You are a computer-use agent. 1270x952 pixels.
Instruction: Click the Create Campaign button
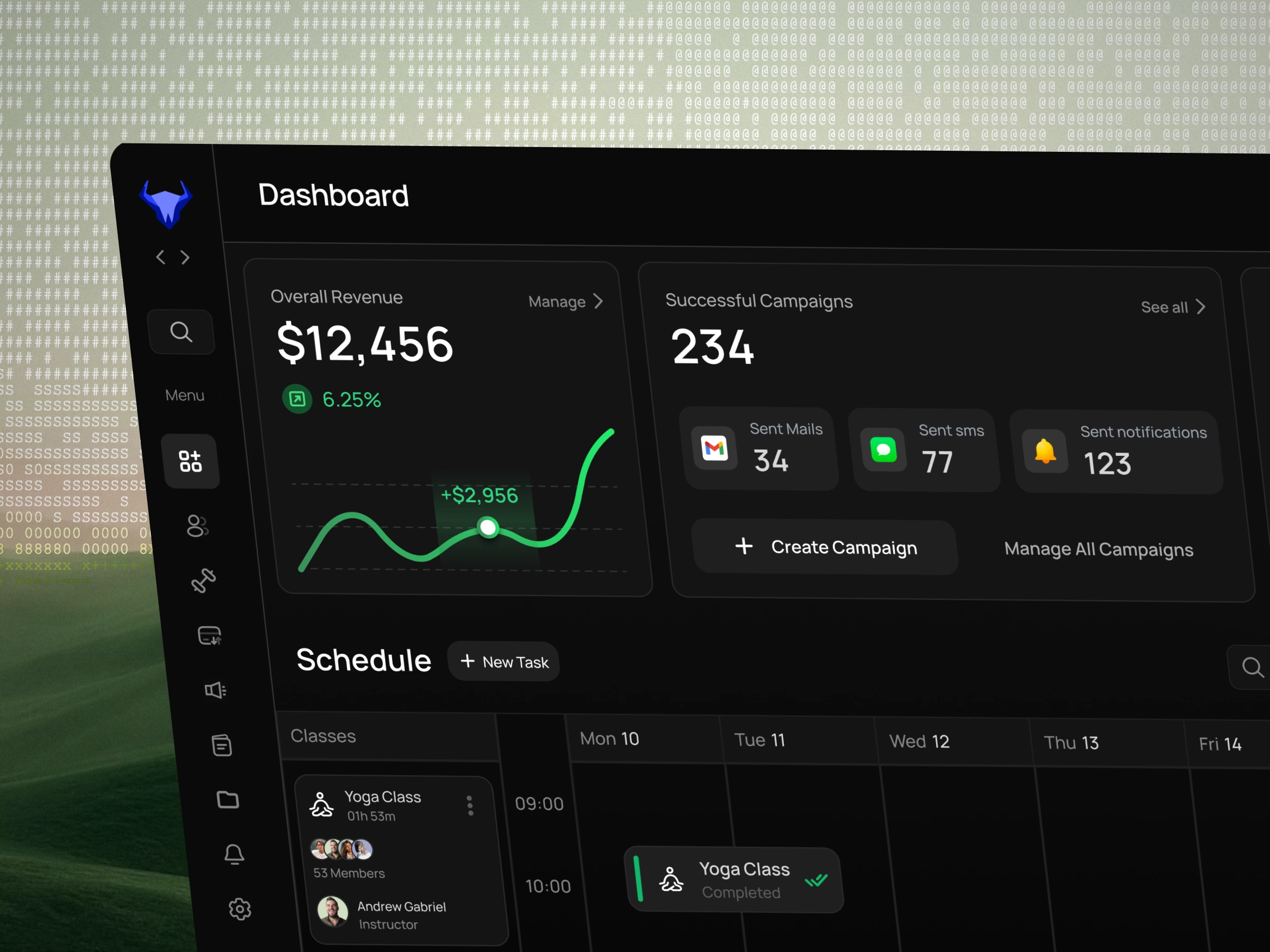click(x=825, y=547)
